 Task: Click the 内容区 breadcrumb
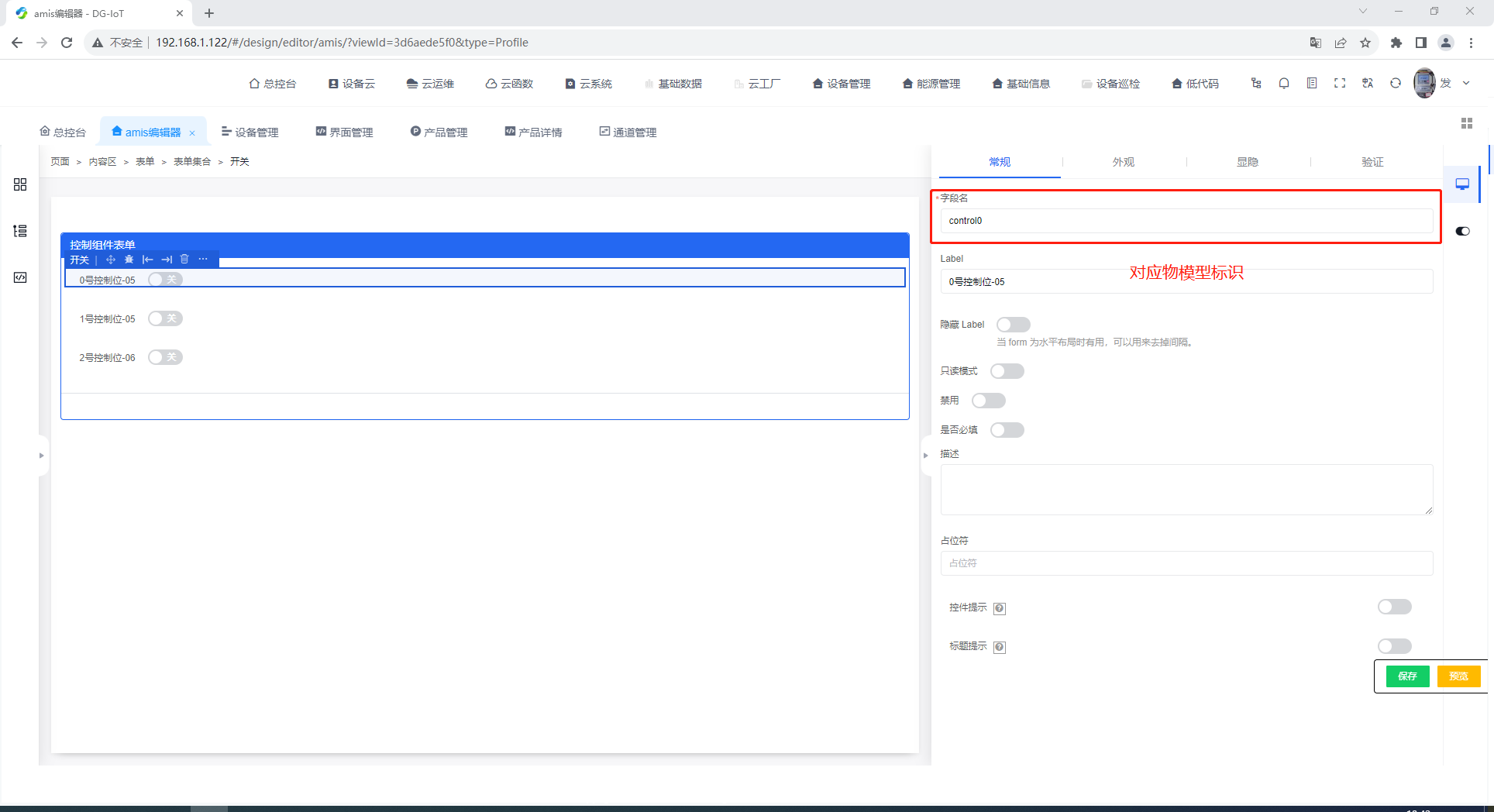[102, 162]
